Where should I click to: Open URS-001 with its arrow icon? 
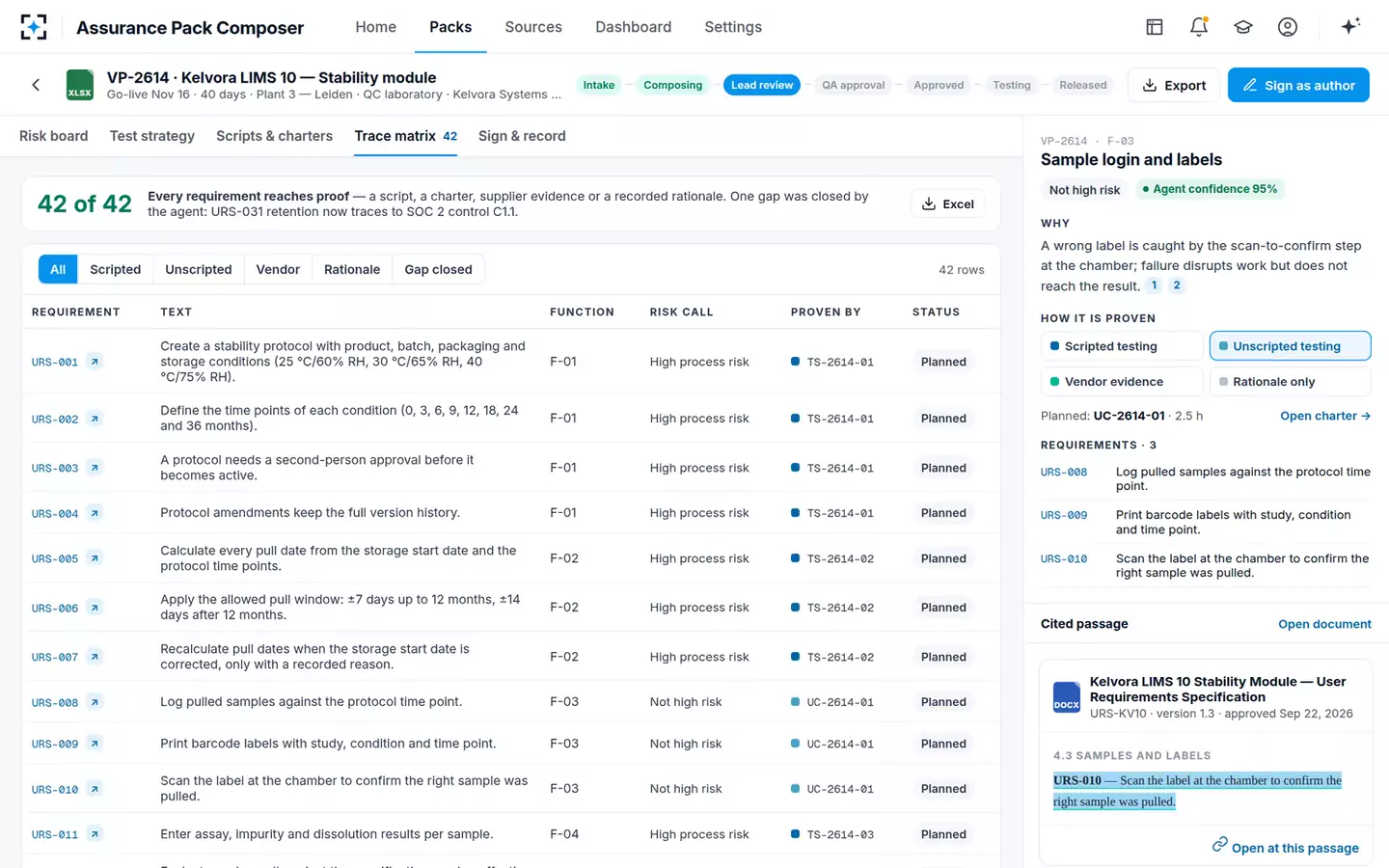coord(95,362)
